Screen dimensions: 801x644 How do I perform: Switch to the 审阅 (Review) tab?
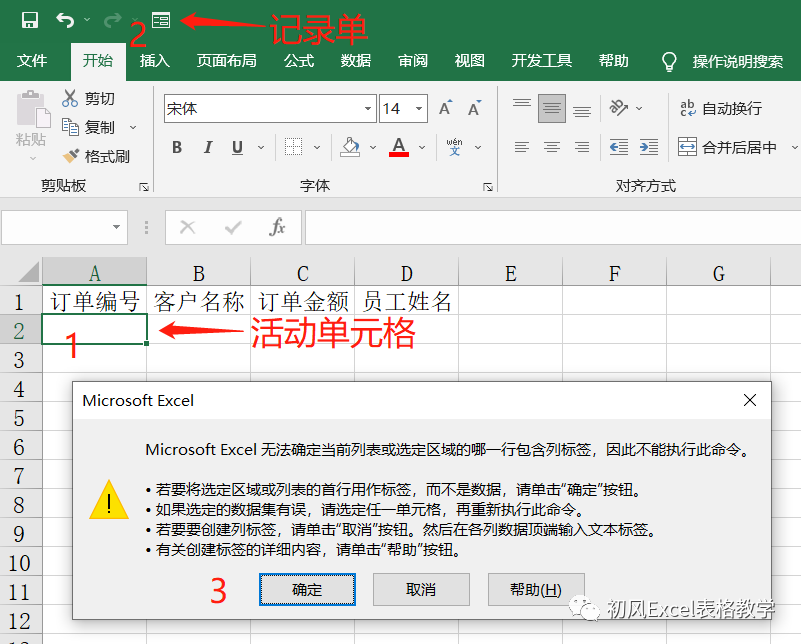click(x=413, y=61)
